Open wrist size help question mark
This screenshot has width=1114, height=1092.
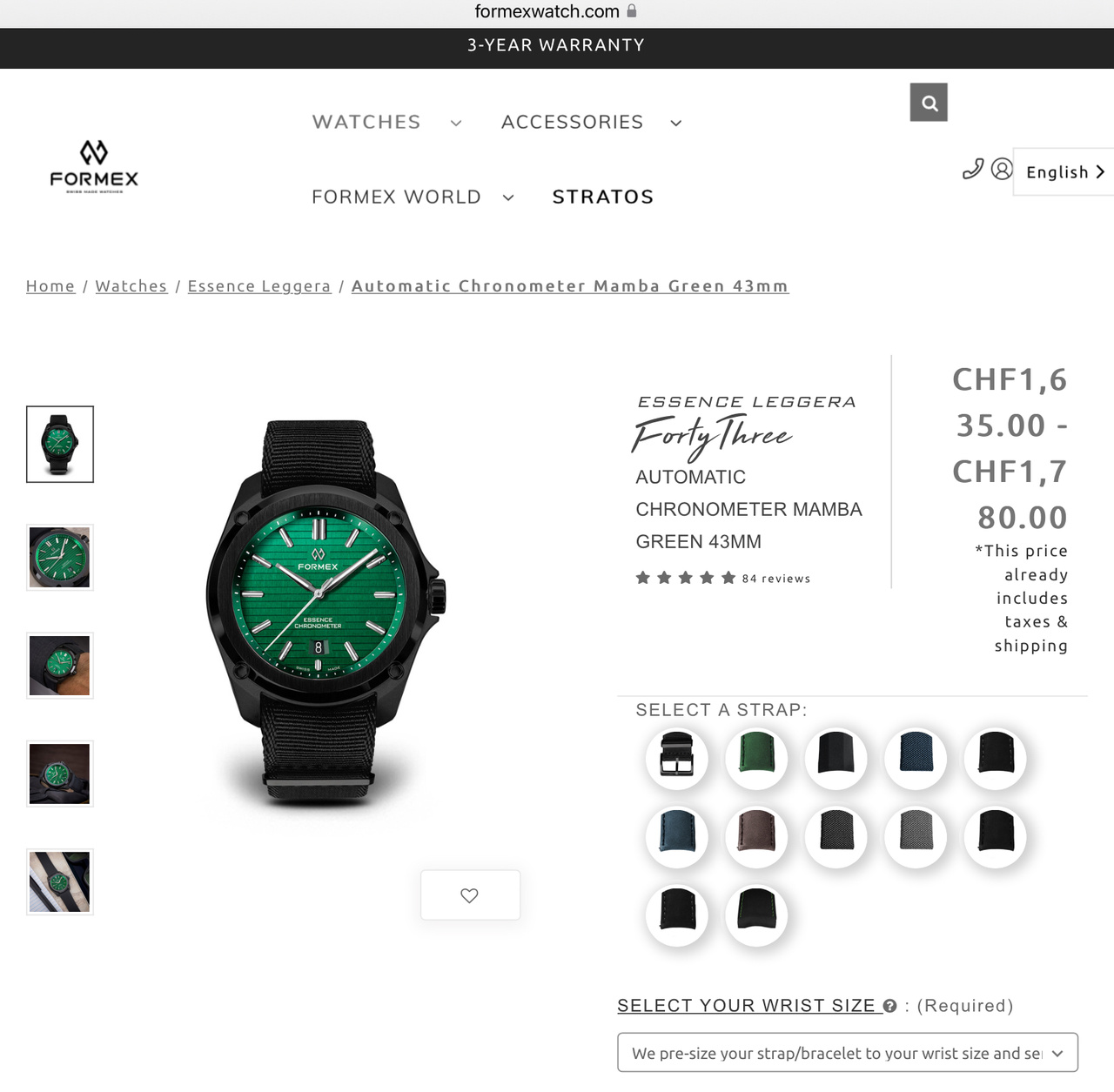click(889, 1006)
